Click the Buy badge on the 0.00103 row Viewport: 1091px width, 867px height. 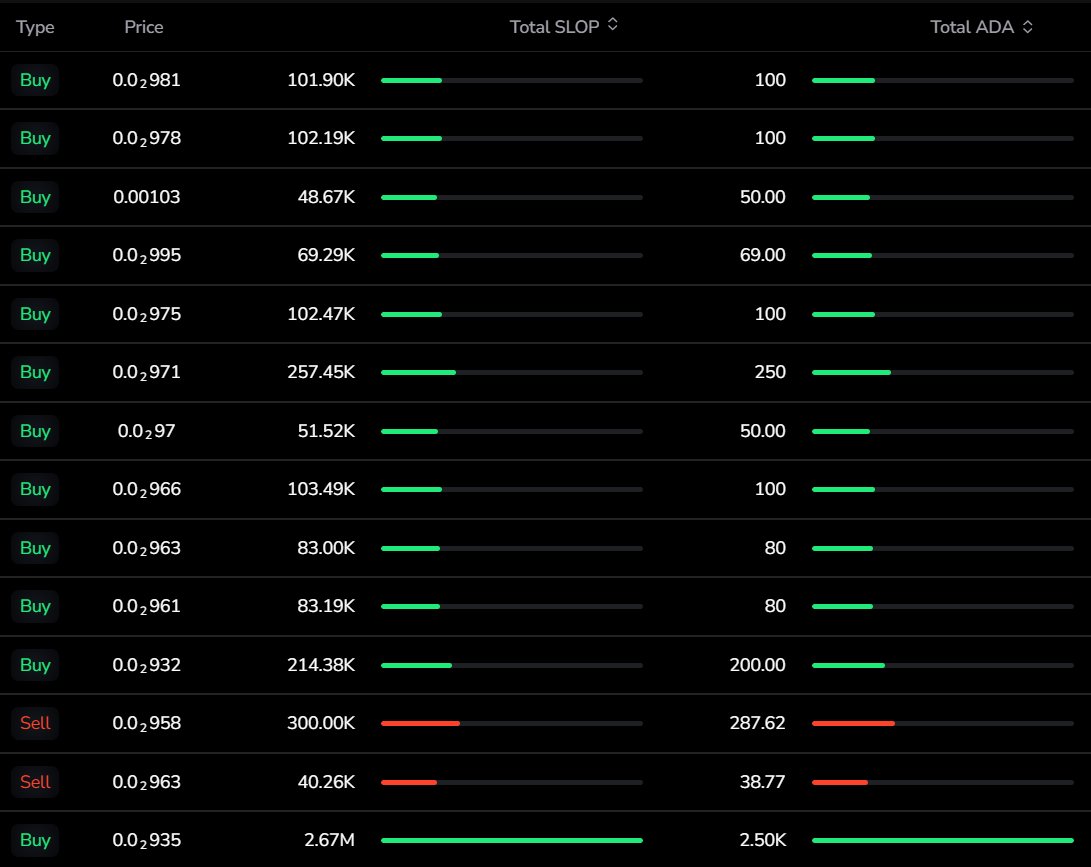pyautogui.click(x=34, y=197)
